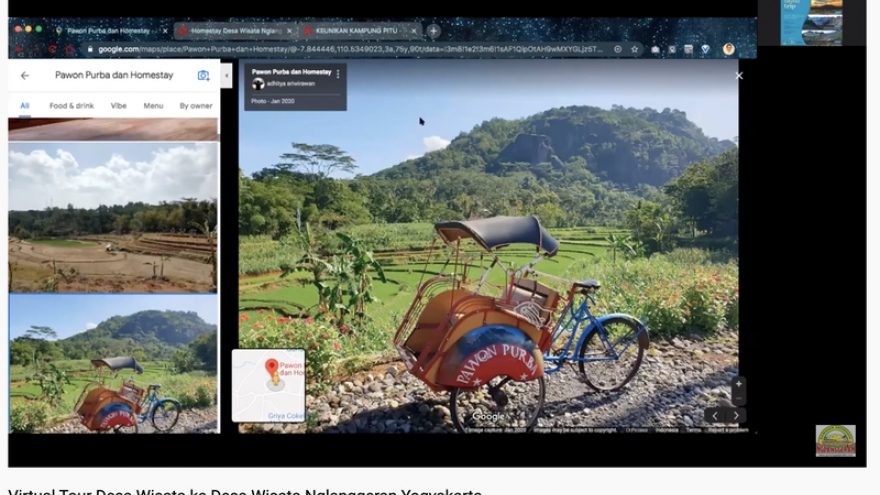Go to previous photo arrow
Viewport: 880px width, 495px height.
pyautogui.click(x=714, y=416)
